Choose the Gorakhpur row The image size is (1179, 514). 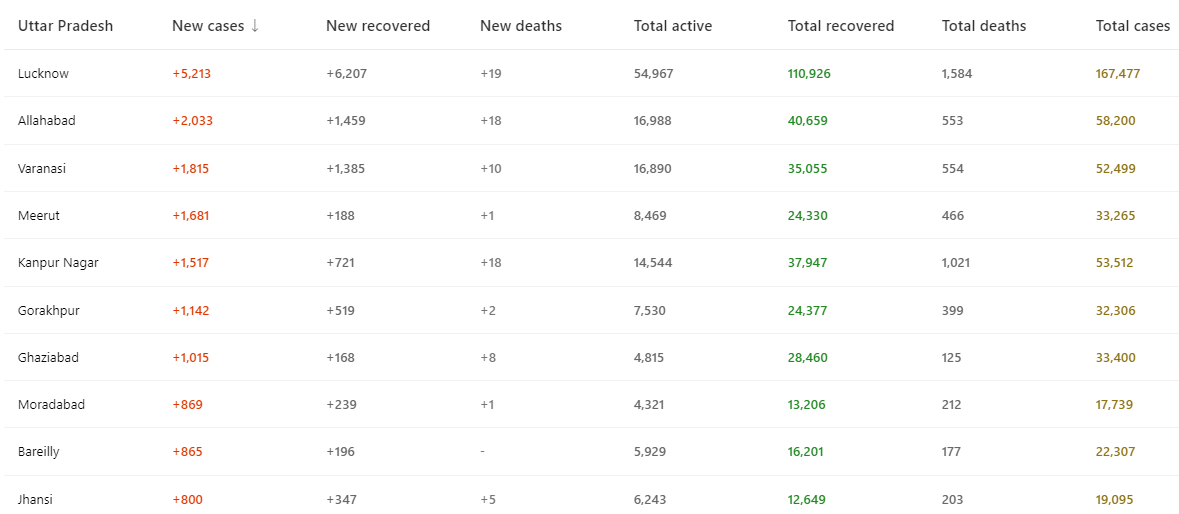48,310
